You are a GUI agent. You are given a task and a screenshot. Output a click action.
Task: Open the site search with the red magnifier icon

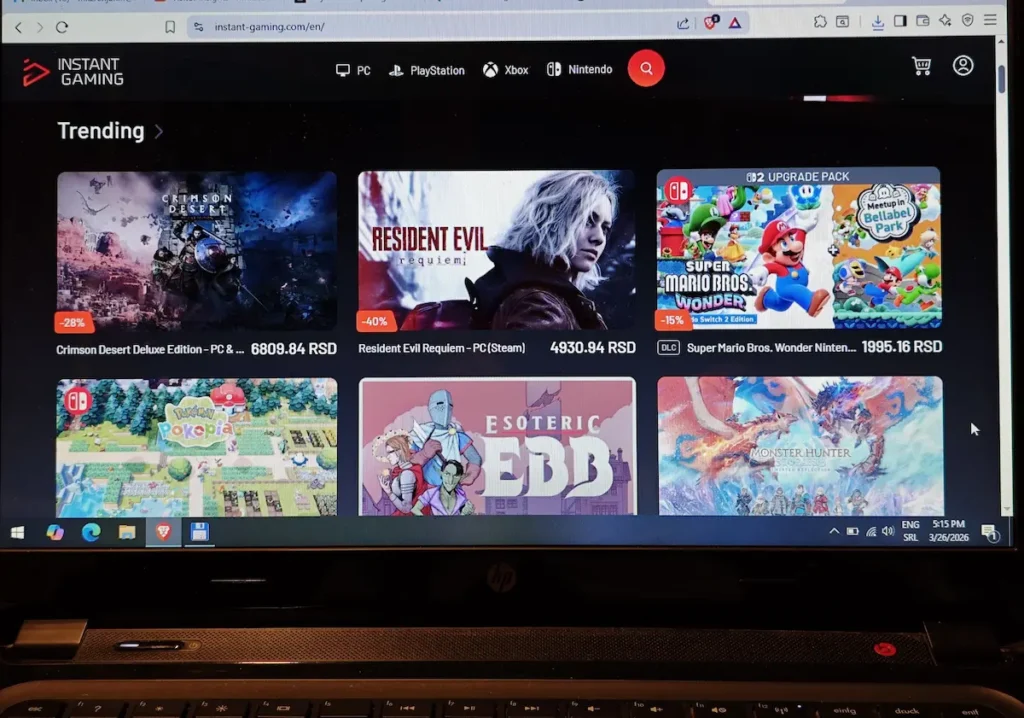(x=645, y=68)
